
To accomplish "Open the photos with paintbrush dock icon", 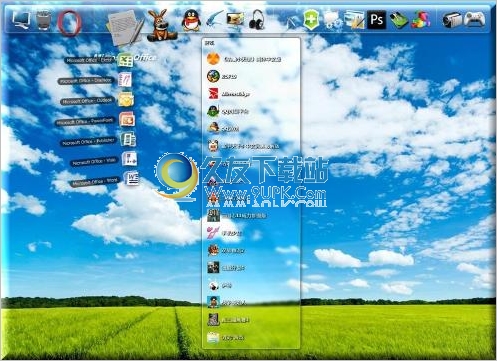I will click(354, 20).
